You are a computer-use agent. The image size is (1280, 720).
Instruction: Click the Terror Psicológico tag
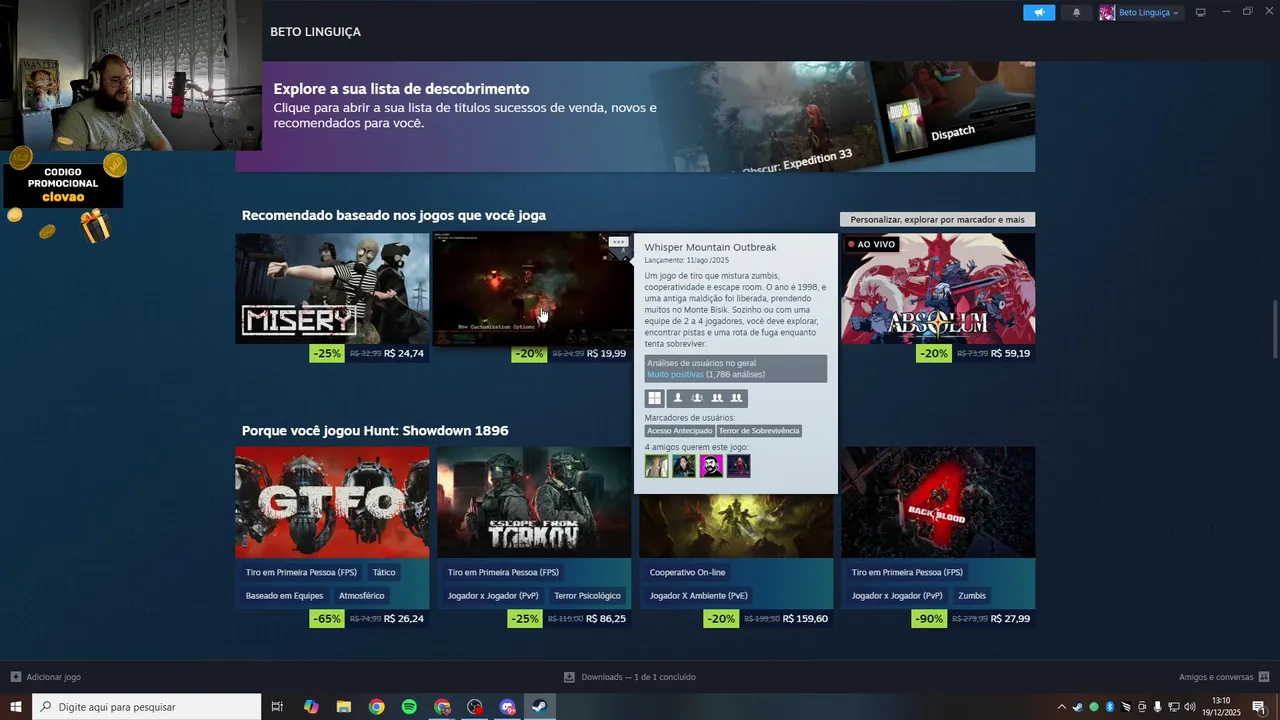[587, 595]
